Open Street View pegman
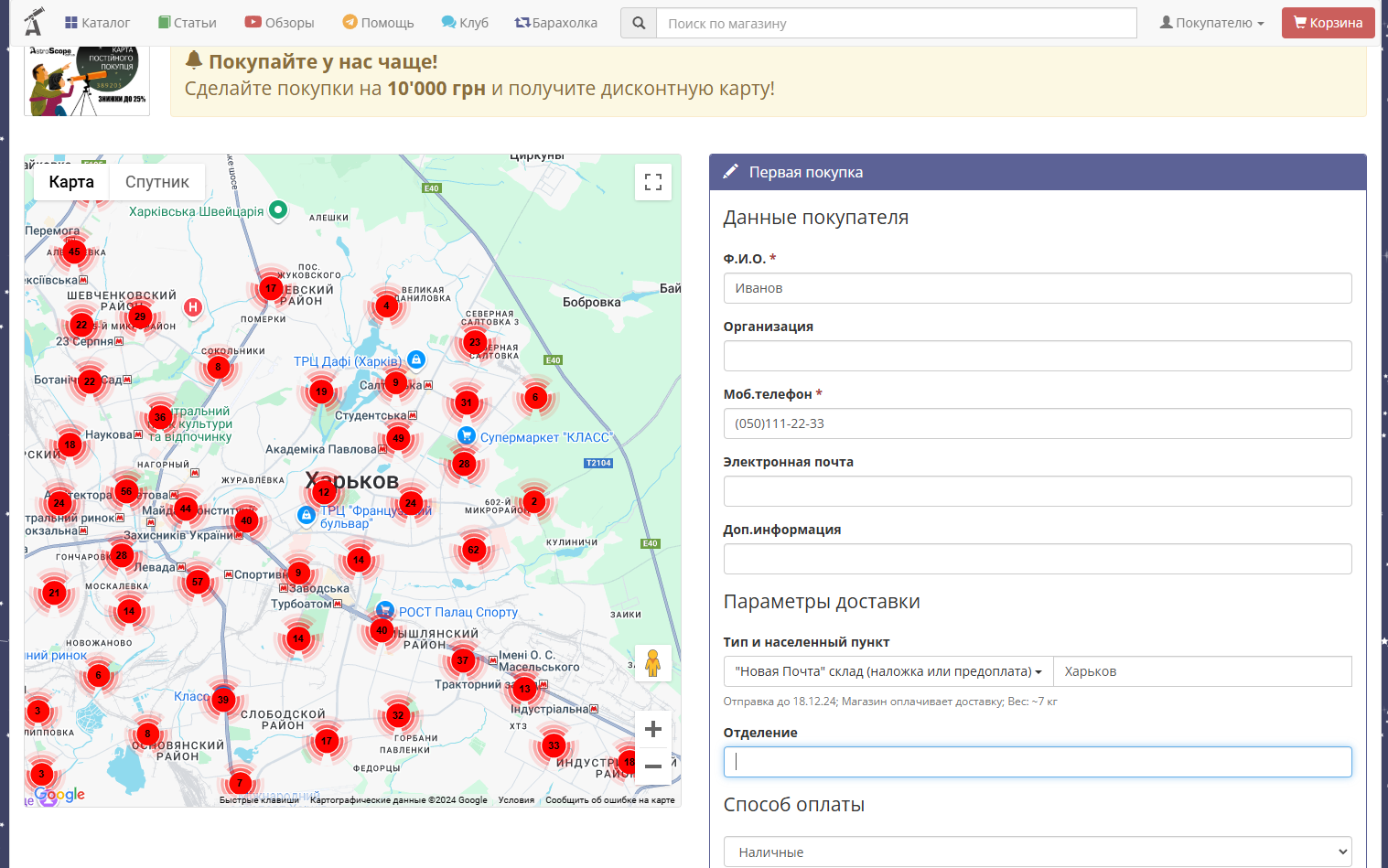This screenshot has width=1388, height=868. pyautogui.click(x=653, y=663)
